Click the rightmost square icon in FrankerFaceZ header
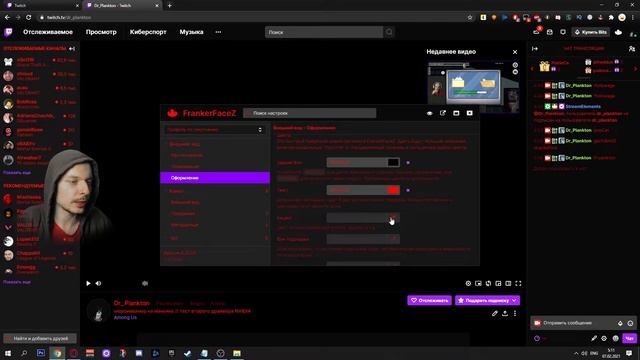 [x=470, y=113]
